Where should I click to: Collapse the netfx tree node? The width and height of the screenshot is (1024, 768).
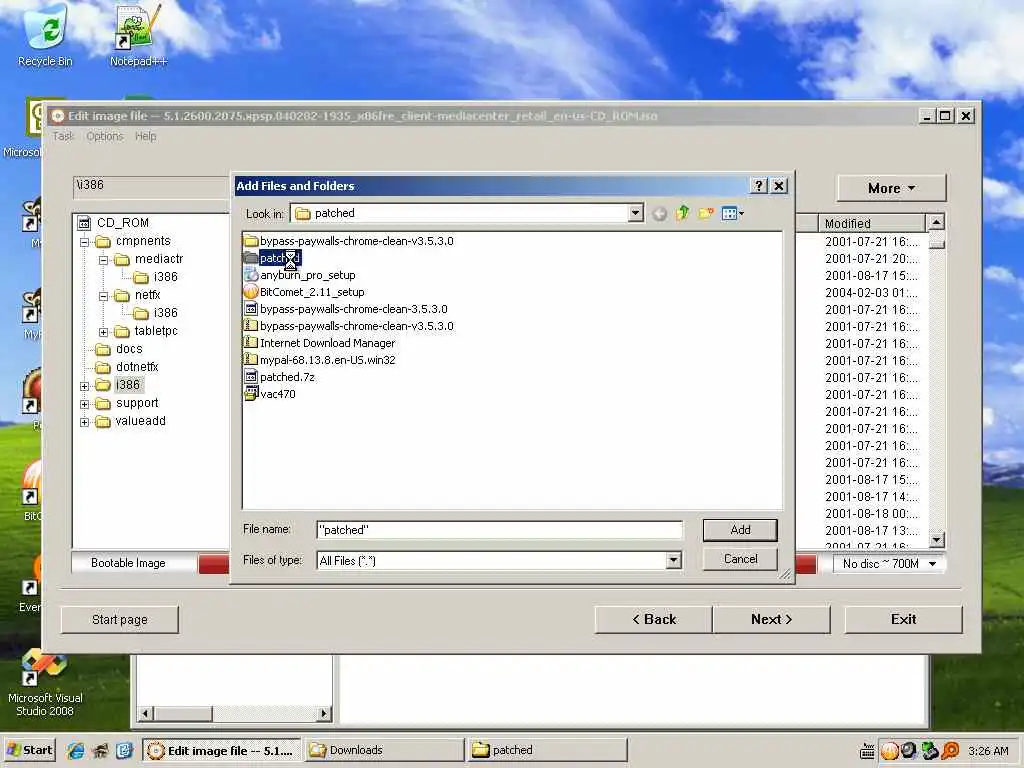pyautogui.click(x=103, y=296)
